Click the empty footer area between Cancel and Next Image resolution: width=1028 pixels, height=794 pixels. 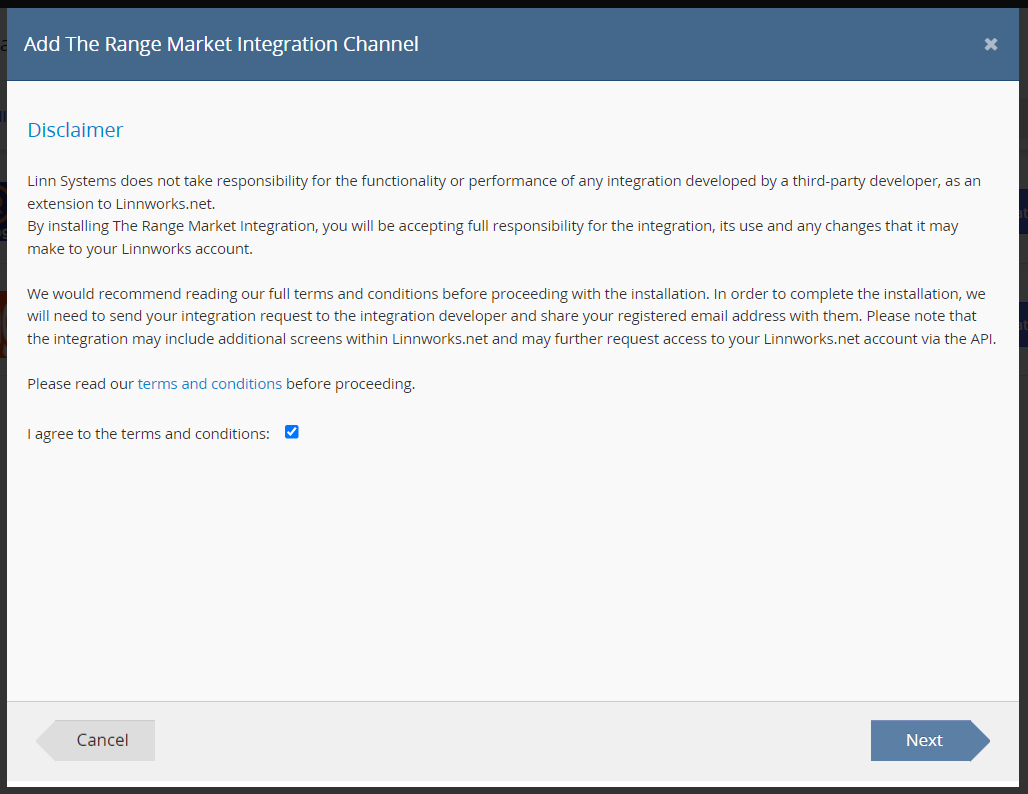510,741
